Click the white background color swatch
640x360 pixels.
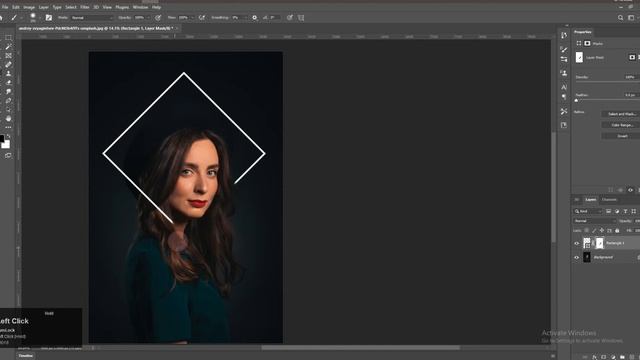pyautogui.click(x=6, y=144)
